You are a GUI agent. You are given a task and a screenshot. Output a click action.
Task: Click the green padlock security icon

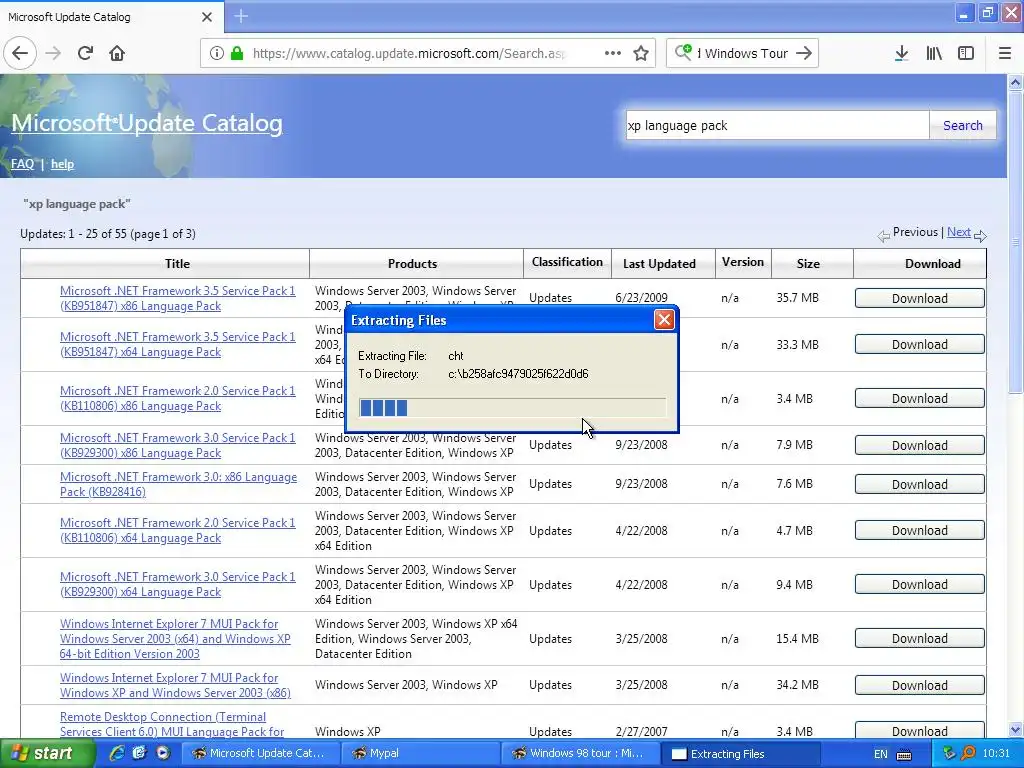click(238, 54)
